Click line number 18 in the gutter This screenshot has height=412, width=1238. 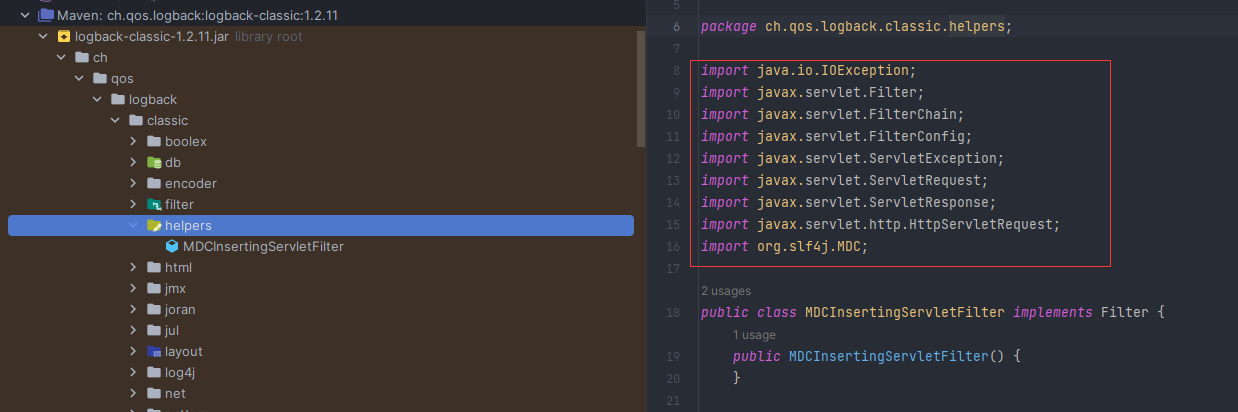pos(673,313)
